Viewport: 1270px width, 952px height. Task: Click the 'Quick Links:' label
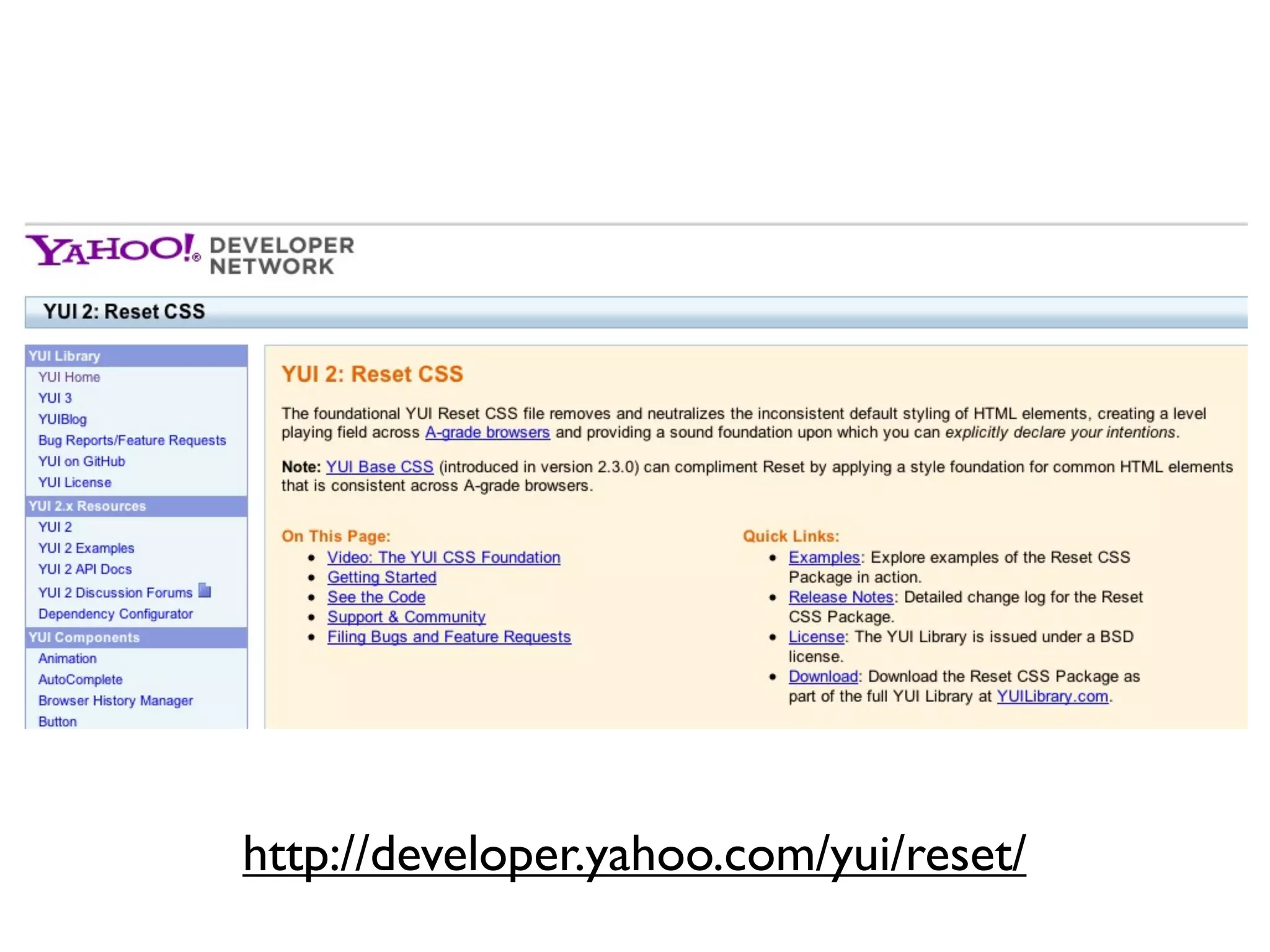[x=791, y=536]
